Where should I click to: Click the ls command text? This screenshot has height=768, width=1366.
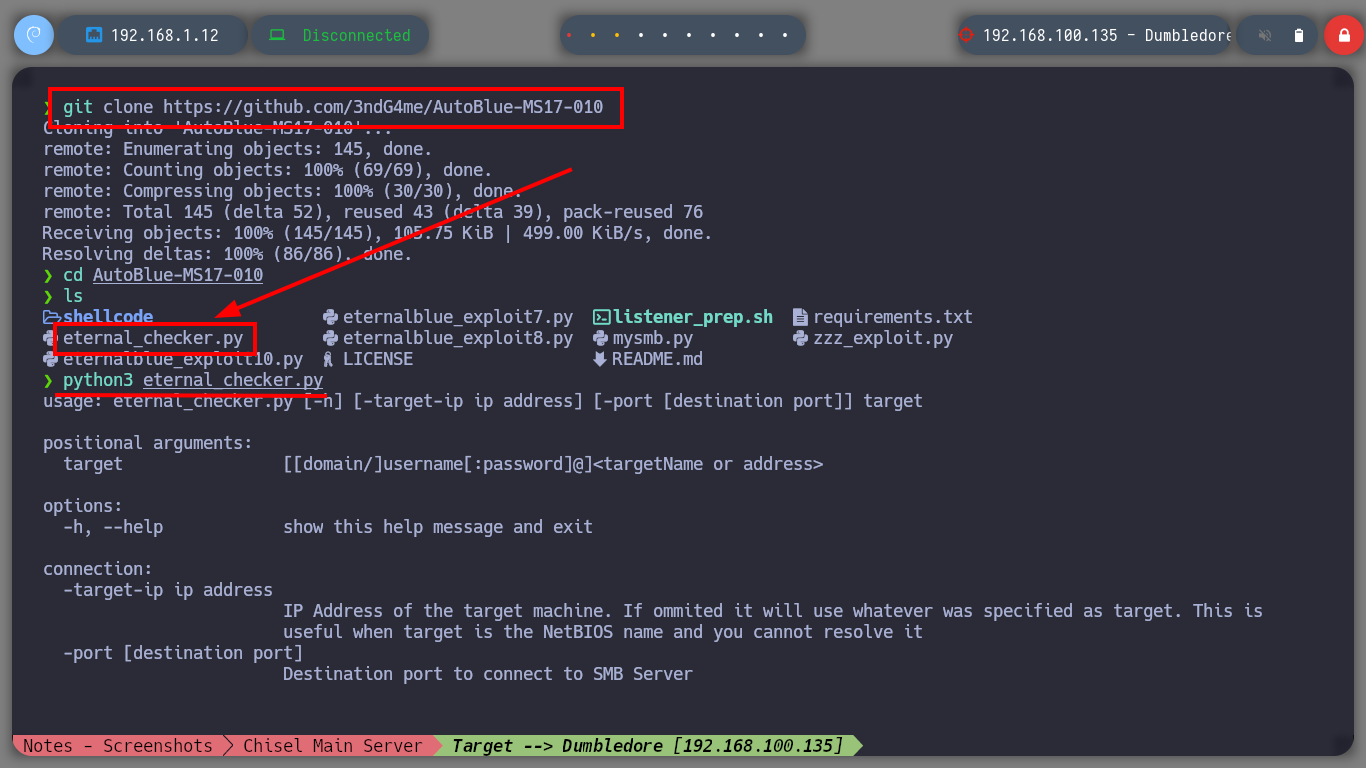click(x=73, y=296)
